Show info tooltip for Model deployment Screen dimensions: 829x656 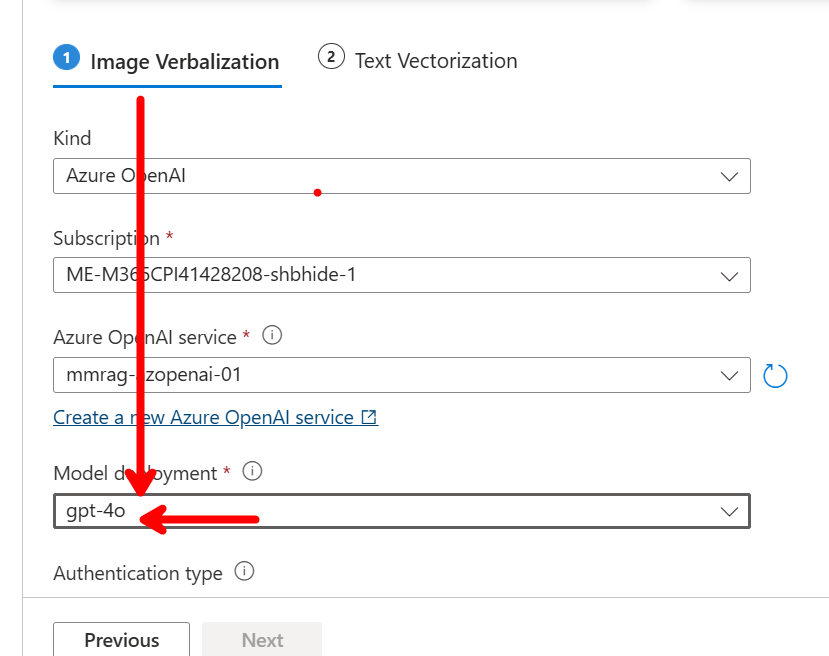[x=252, y=471]
